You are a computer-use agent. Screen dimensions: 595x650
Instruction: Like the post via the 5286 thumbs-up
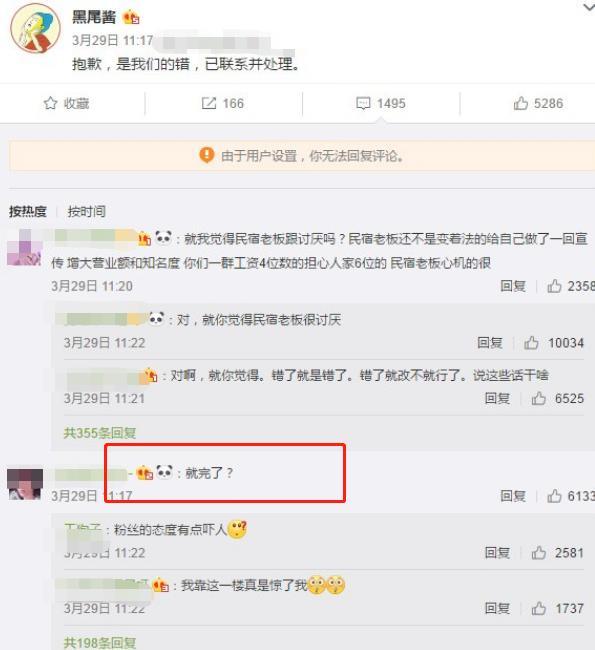(x=521, y=103)
